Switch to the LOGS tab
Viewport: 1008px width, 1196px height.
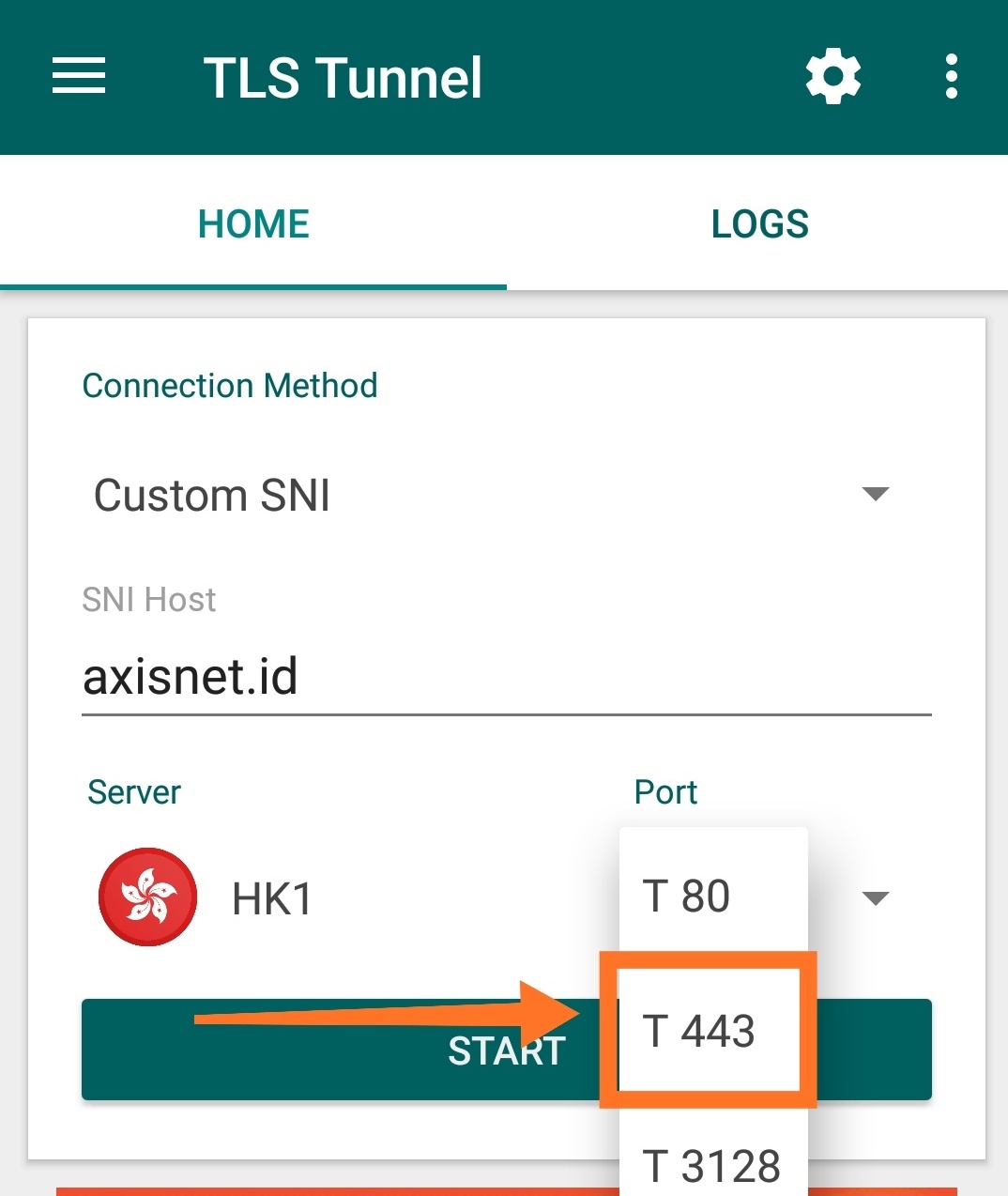(759, 223)
